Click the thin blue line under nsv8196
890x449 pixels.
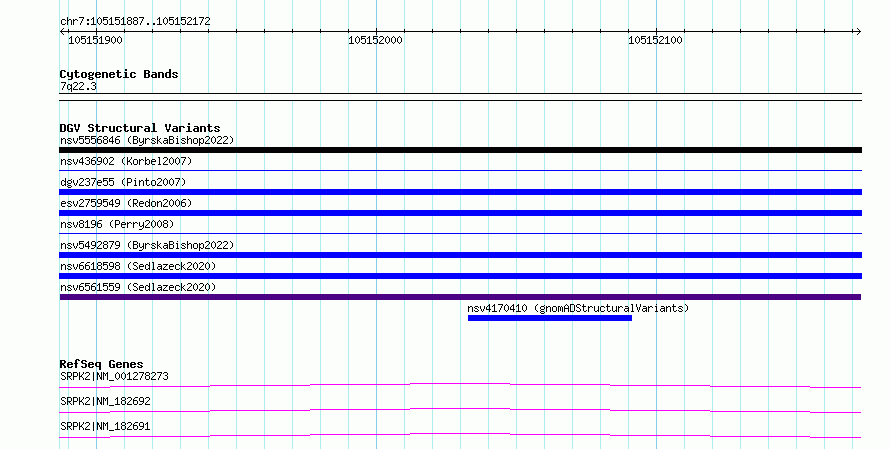click(x=460, y=233)
